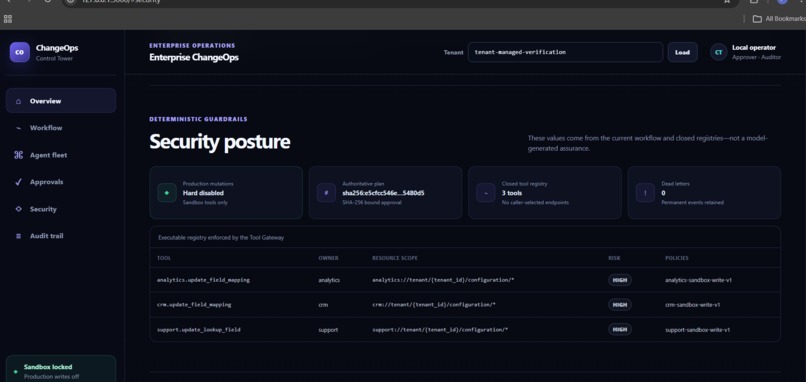This screenshot has height=382, width=806.
Task: Click the Audit trail list icon
Action: 19,236
